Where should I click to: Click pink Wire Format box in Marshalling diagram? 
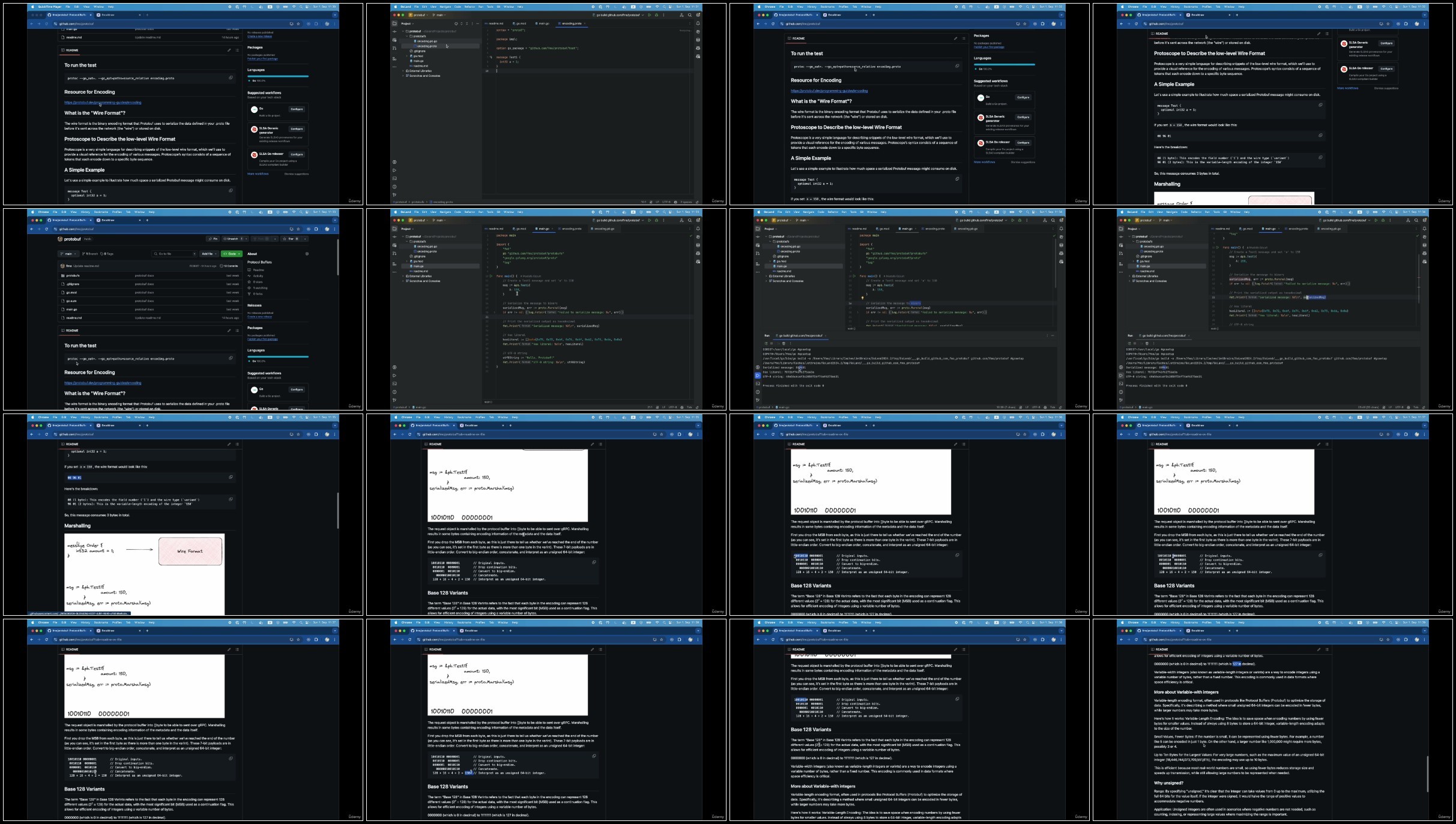pos(190,551)
